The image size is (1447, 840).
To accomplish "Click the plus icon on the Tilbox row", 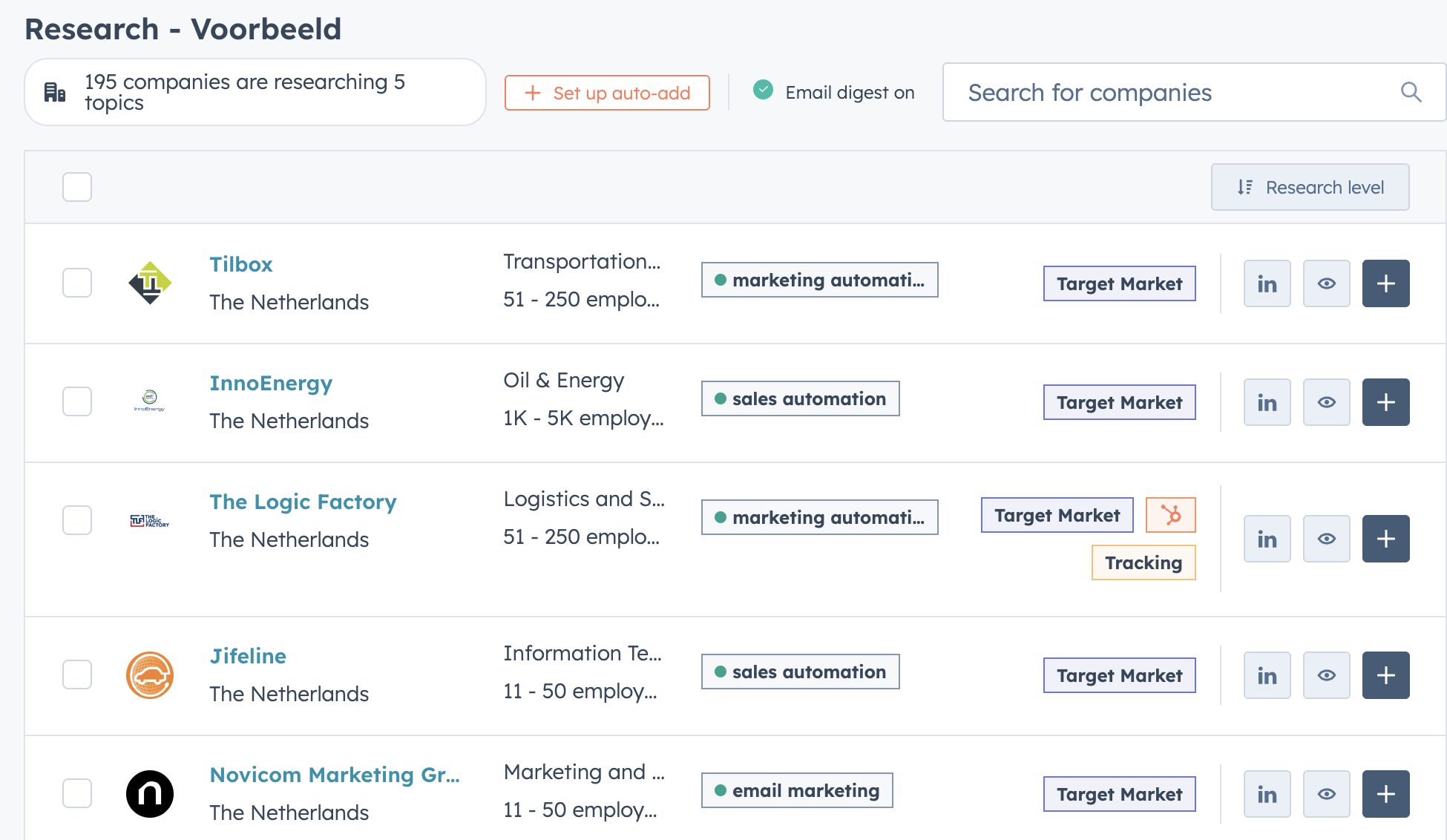I will click(x=1385, y=283).
